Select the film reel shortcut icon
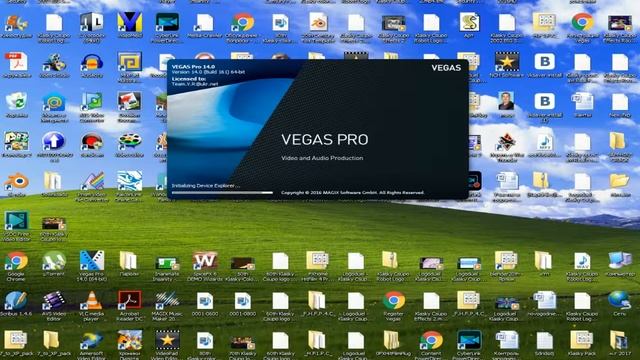Image resolution: width=640 pixels, height=360 pixels. tap(130, 142)
